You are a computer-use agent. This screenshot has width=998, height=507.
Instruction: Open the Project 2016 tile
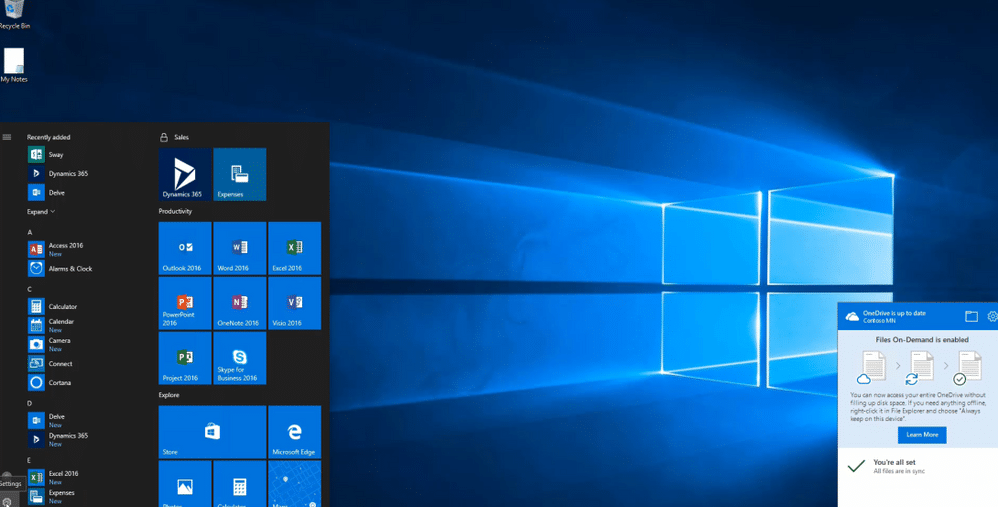click(185, 358)
